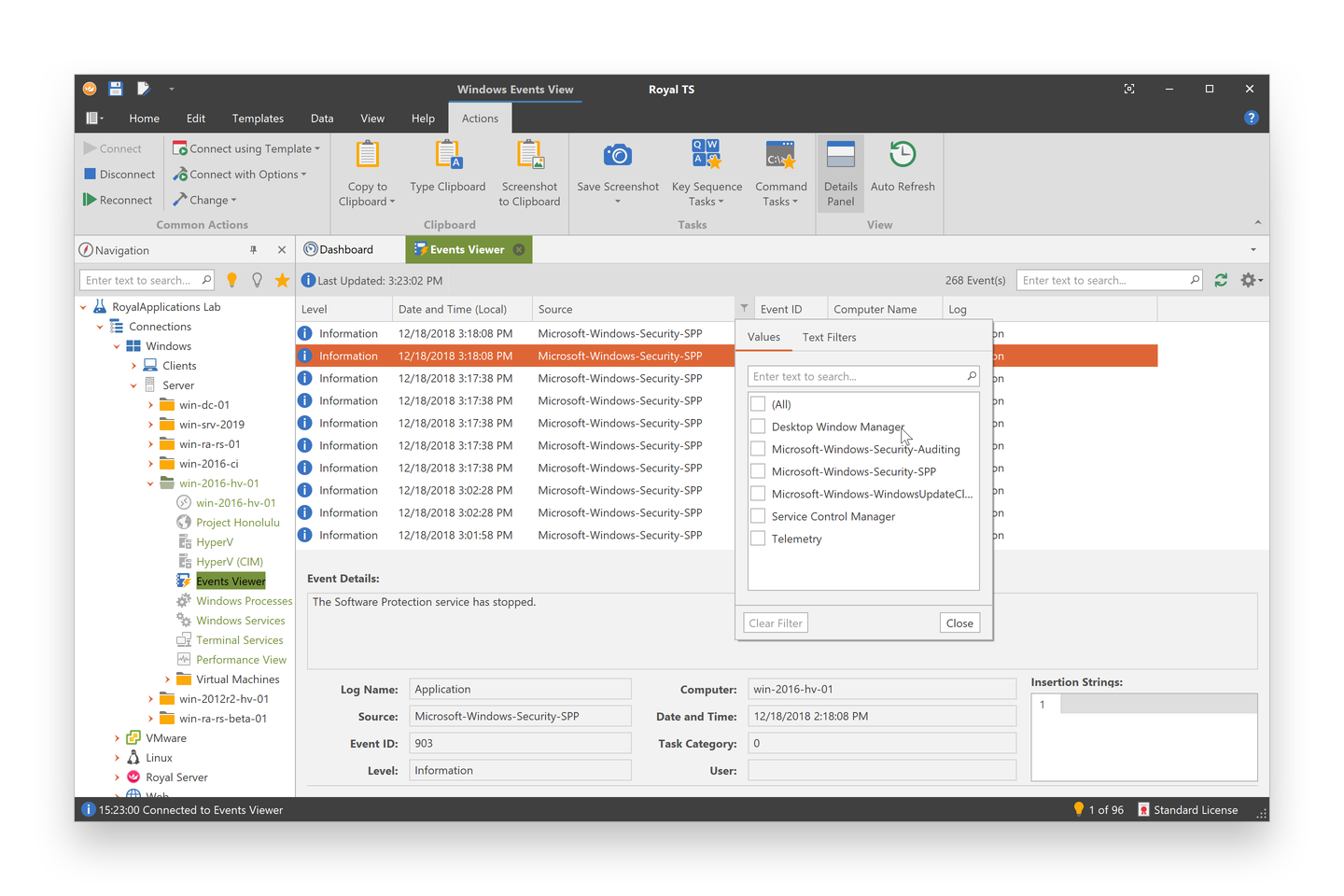Check the (All) sources filter option
Screen dimensions: 1344x896
758,403
